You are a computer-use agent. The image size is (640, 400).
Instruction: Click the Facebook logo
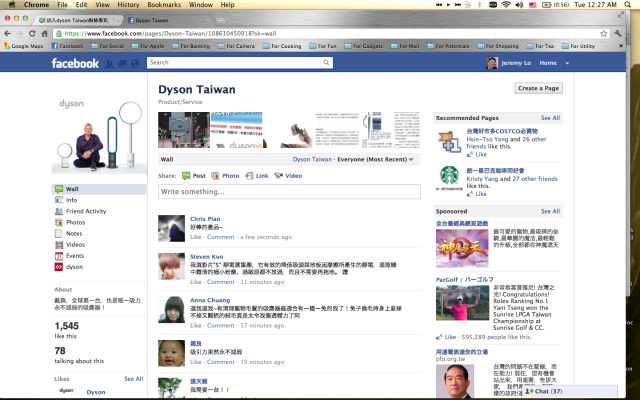(75, 63)
